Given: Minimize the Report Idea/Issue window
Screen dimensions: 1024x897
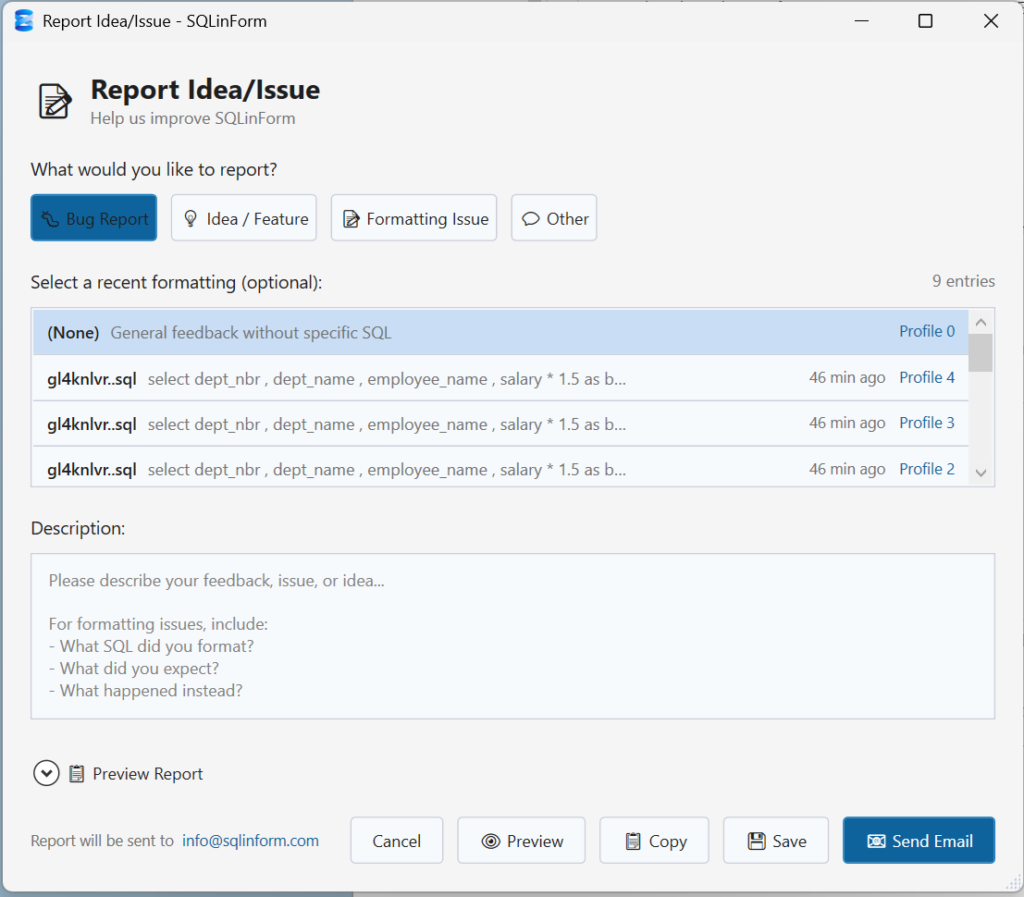Looking at the screenshot, I should tap(861, 21).
